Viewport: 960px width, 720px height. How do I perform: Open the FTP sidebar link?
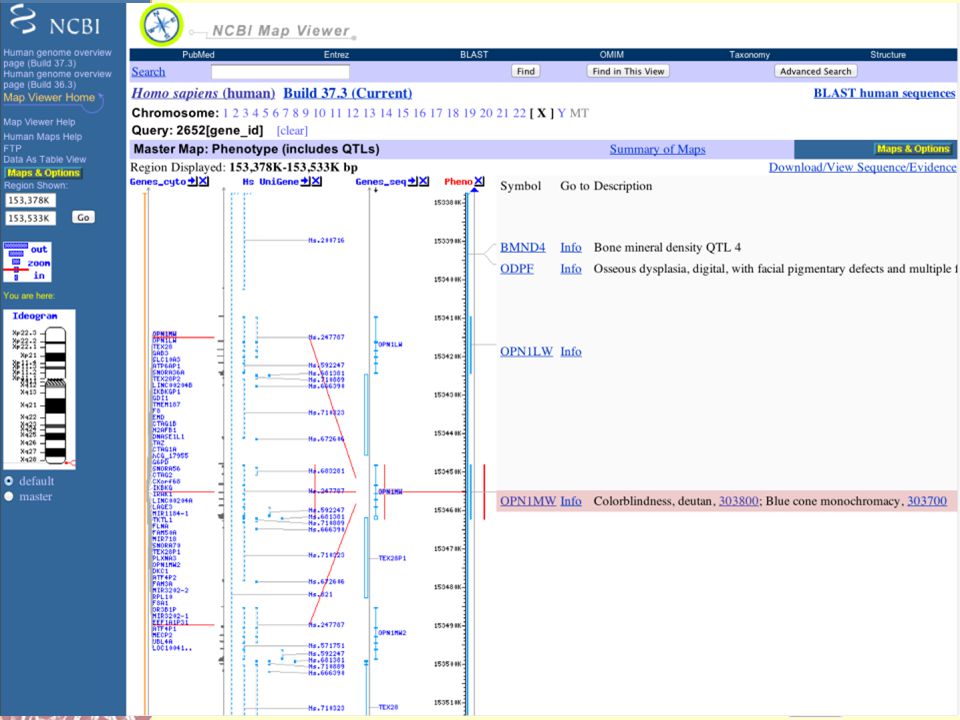tap(12, 148)
